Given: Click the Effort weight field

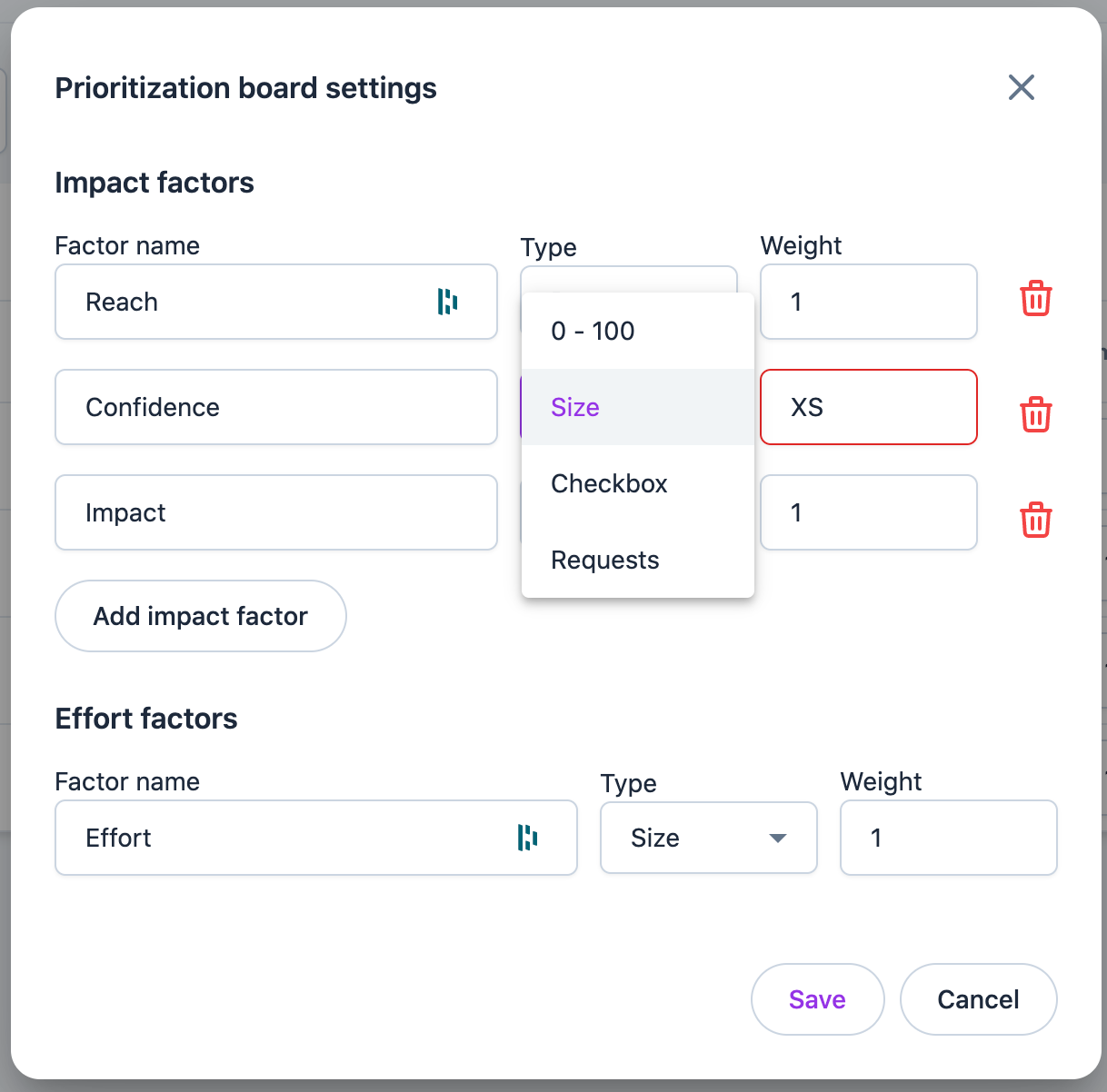Looking at the screenshot, I should click(948, 838).
